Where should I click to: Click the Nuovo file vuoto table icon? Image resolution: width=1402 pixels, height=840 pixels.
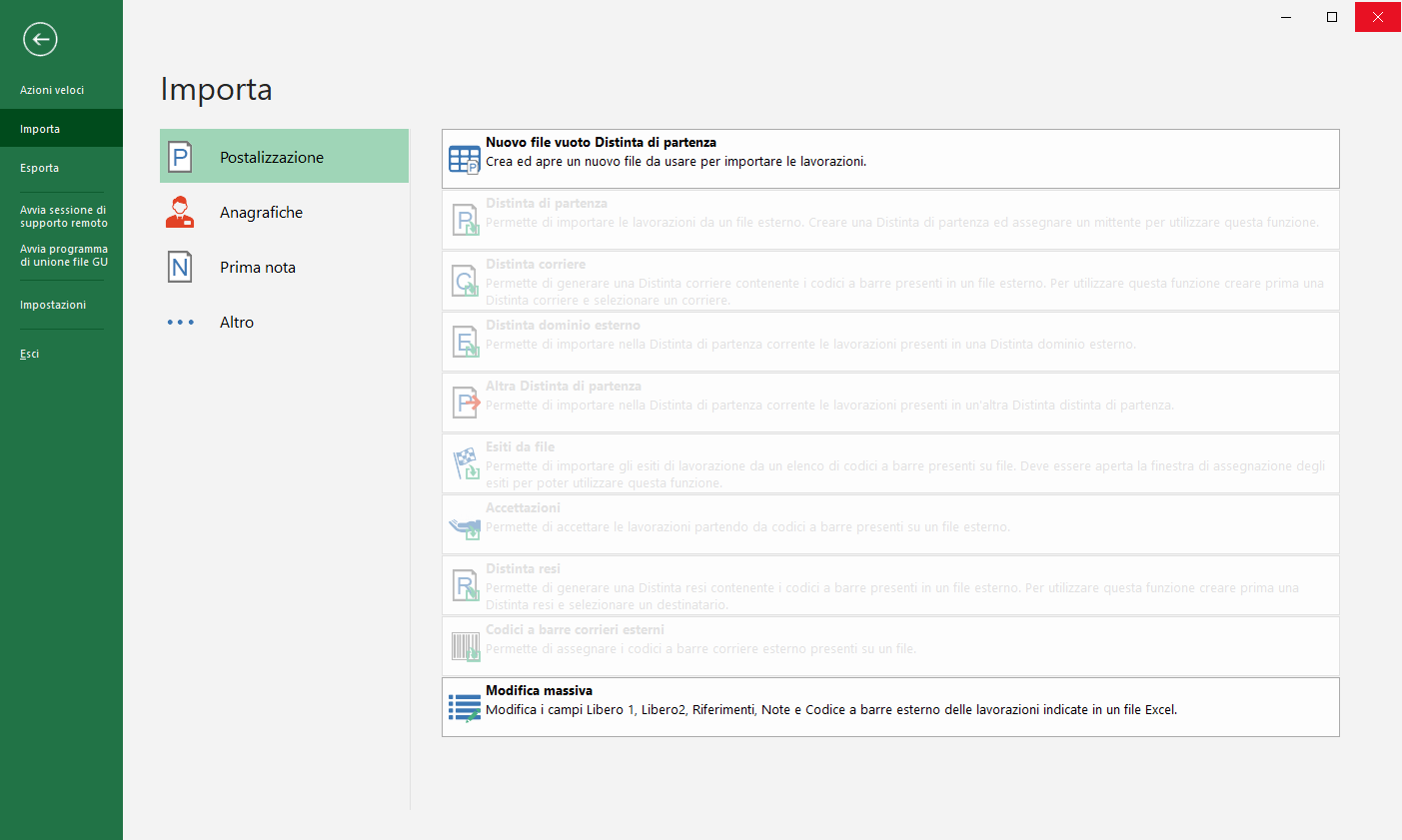pyautogui.click(x=465, y=160)
